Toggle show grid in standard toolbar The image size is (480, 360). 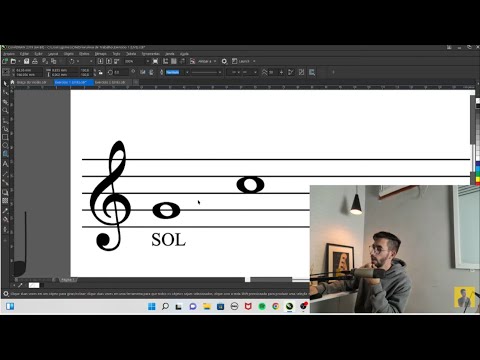pyautogui.click(x=174, y=61)
